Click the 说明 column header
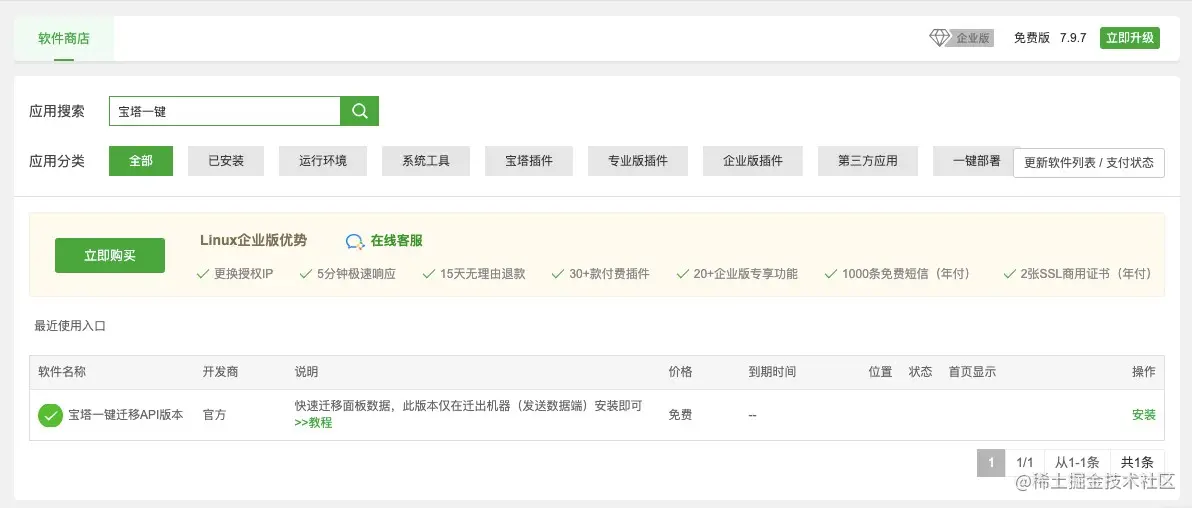Screen dimensions: 1192x508 (306, 372)
